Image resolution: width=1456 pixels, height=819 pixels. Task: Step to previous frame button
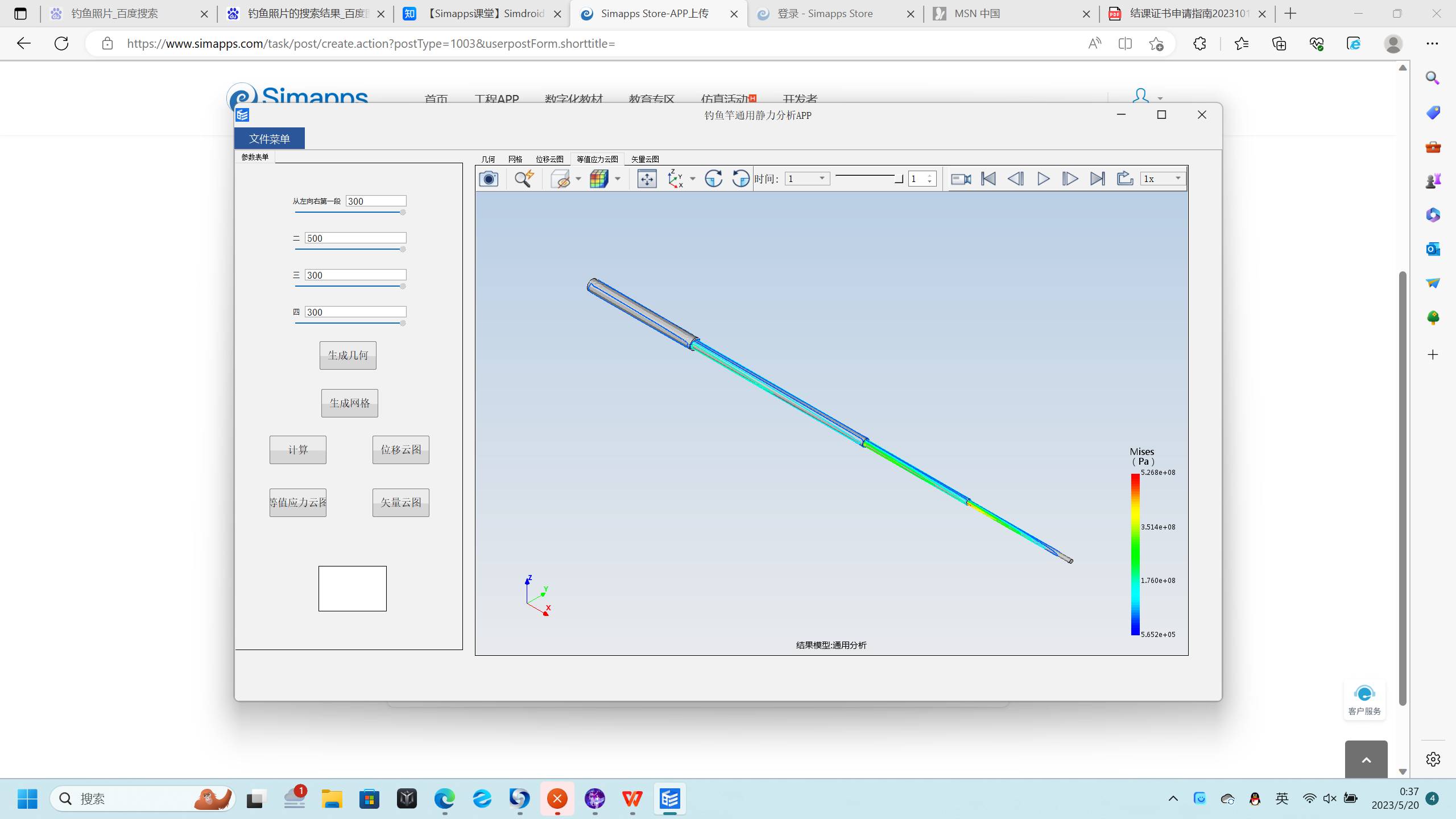(x=1016, y=179)
